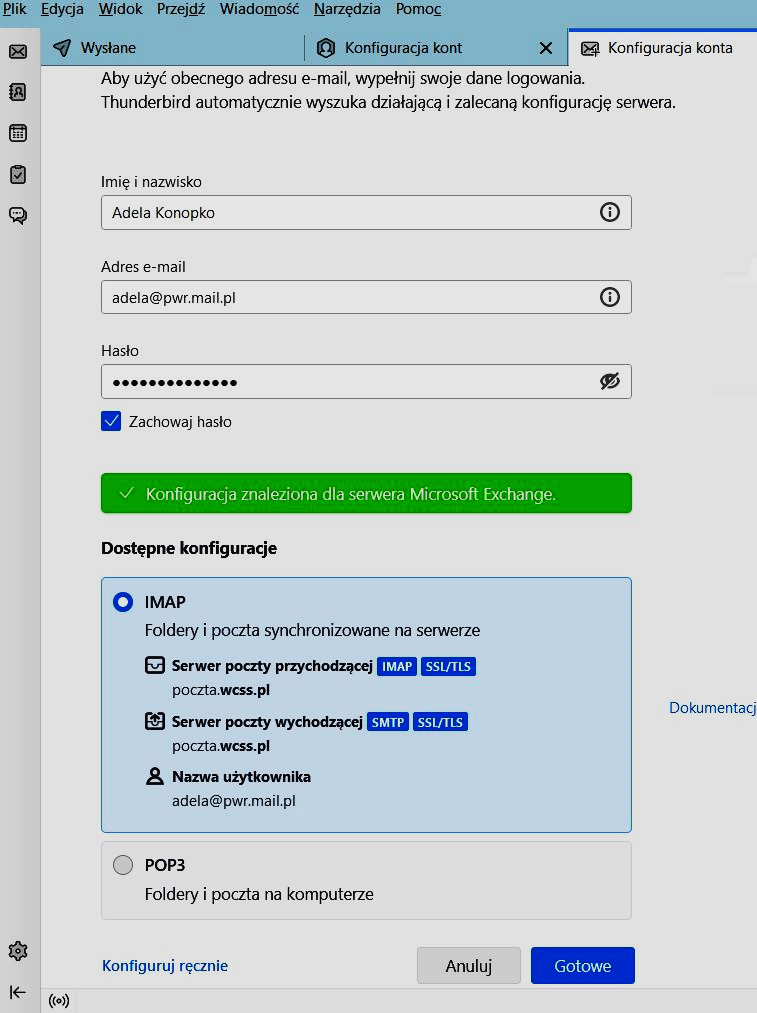Select the IMAP configuration option
The width and height of the screenshot is (757, 1013).
123,602
